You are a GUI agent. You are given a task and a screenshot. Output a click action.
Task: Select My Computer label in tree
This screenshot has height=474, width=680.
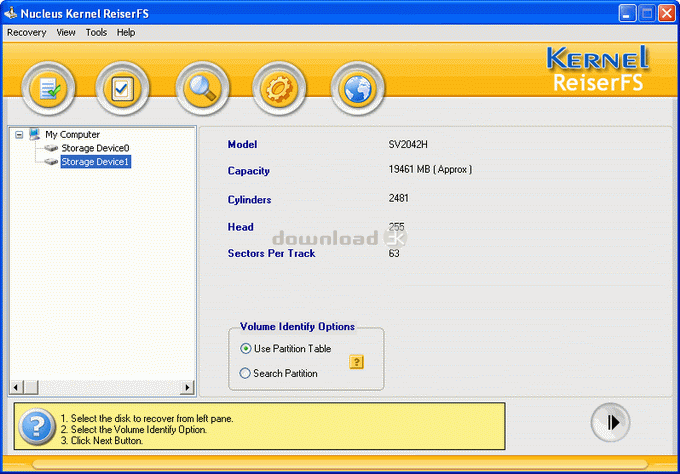[72, 134]
